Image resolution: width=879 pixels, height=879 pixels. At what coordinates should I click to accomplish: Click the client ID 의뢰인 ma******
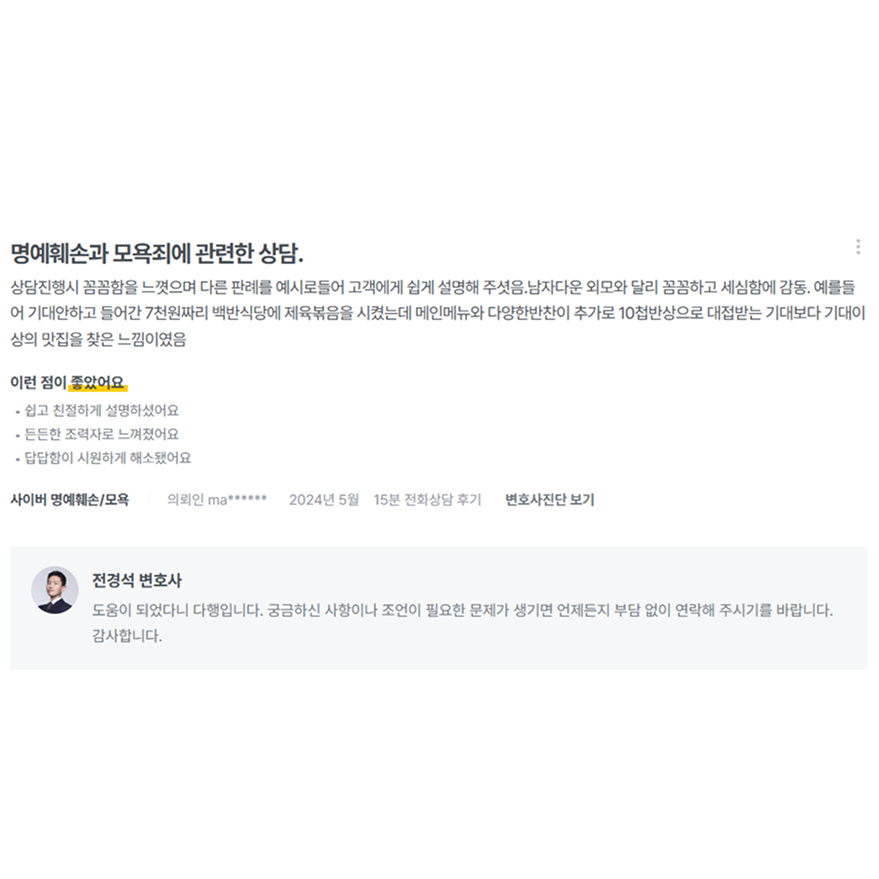(217, 499)
